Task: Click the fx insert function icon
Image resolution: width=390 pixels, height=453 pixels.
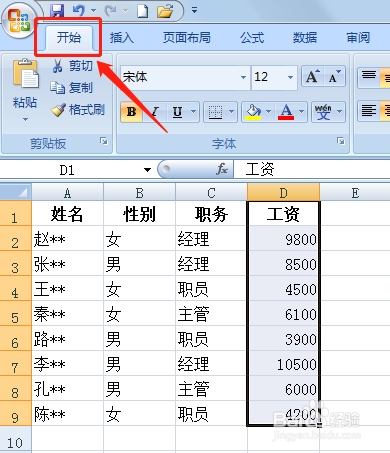Action: pyautogui.click(x=221, y=169)
